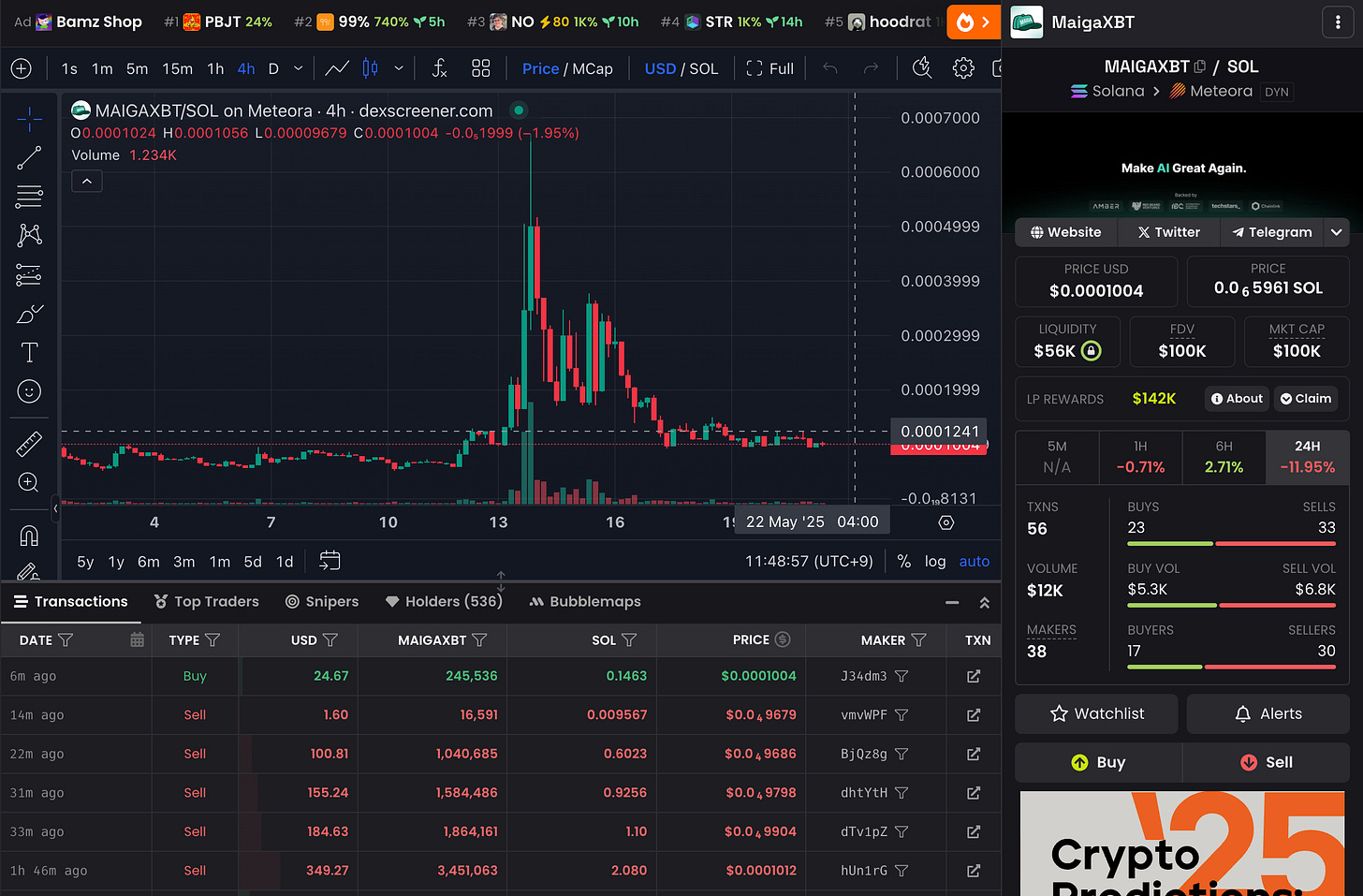Image resolution: width=1363 pixels, height=896 pixels.
Task: Select the ruler measure tool
Action: [29, 443]
